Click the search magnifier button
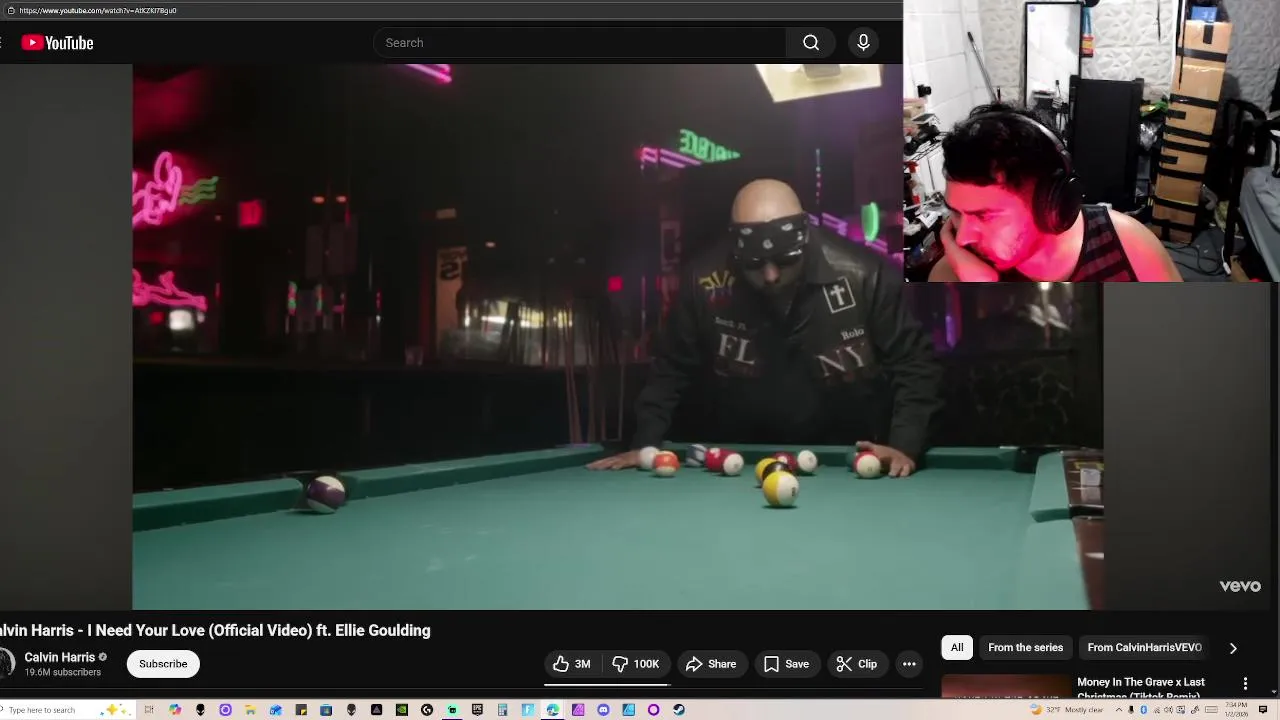1280x720 pixels. [x=811, y=43]
